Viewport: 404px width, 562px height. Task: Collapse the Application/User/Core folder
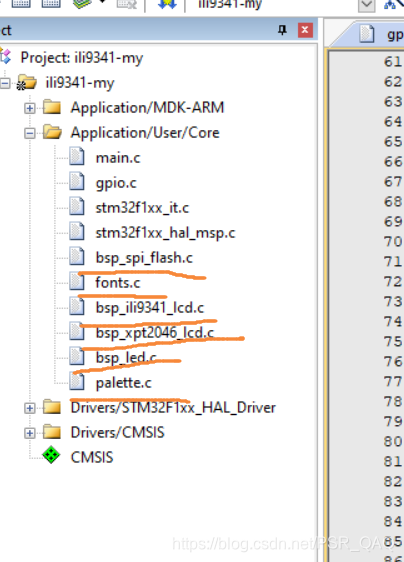[30, 133]
